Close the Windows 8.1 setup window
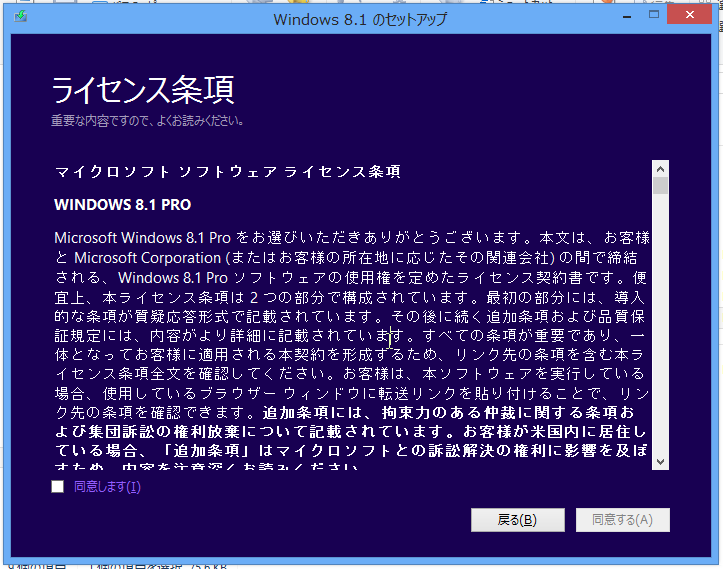Viewport: 723px width, 569px height. 690,15
